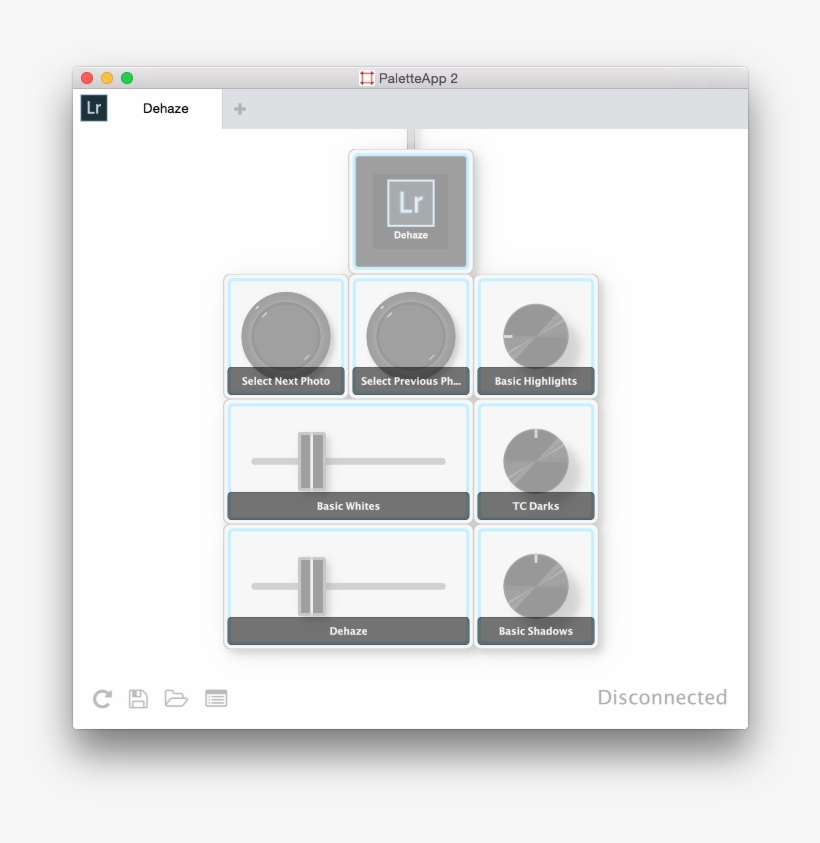Click the Select Next Photo label

pyautogui.click(x=286, y=381)
